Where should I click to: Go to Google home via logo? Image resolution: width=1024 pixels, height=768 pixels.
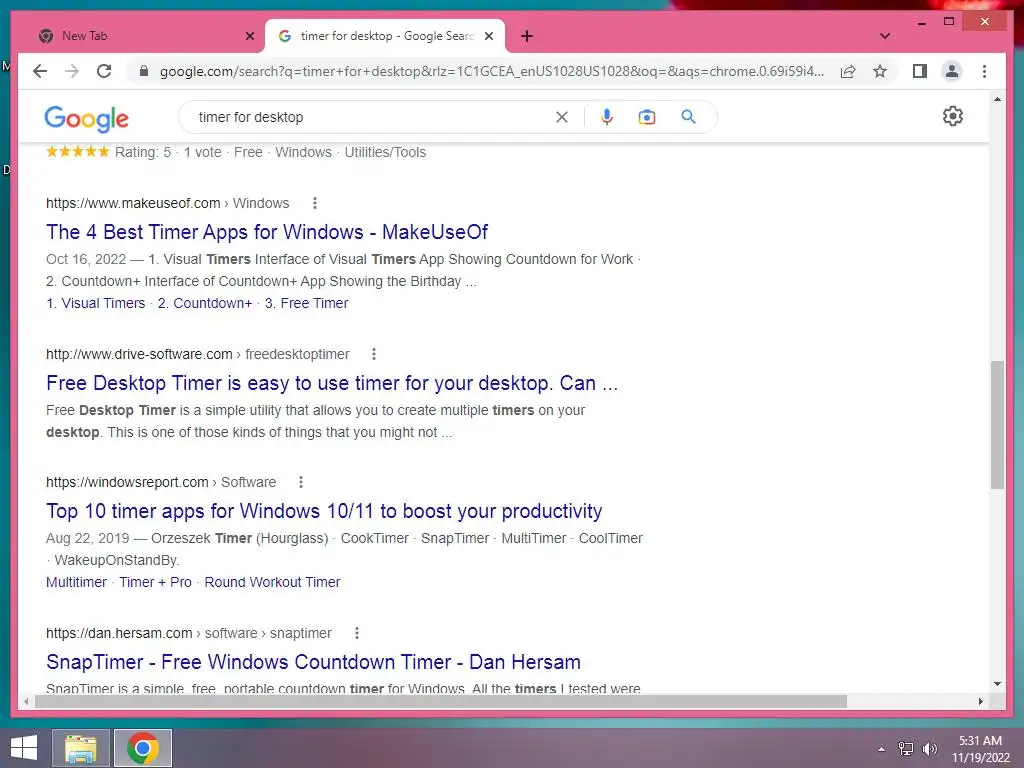pos(86,118)
